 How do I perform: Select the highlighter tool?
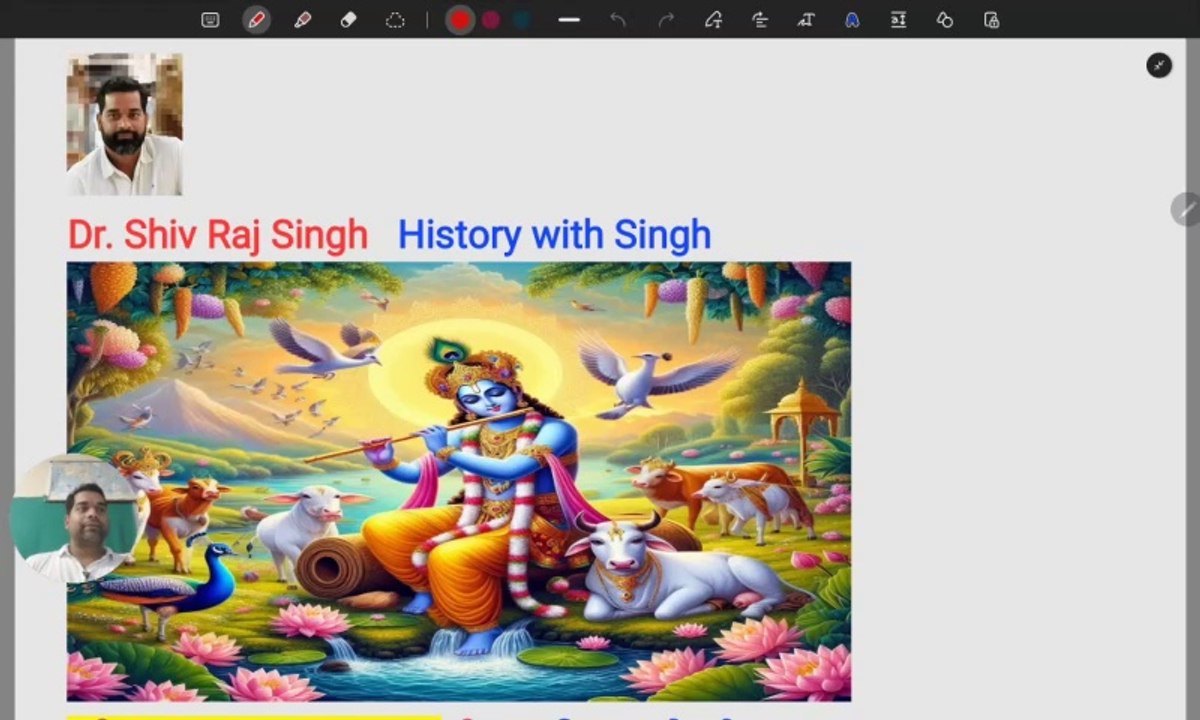click(302, 19)
